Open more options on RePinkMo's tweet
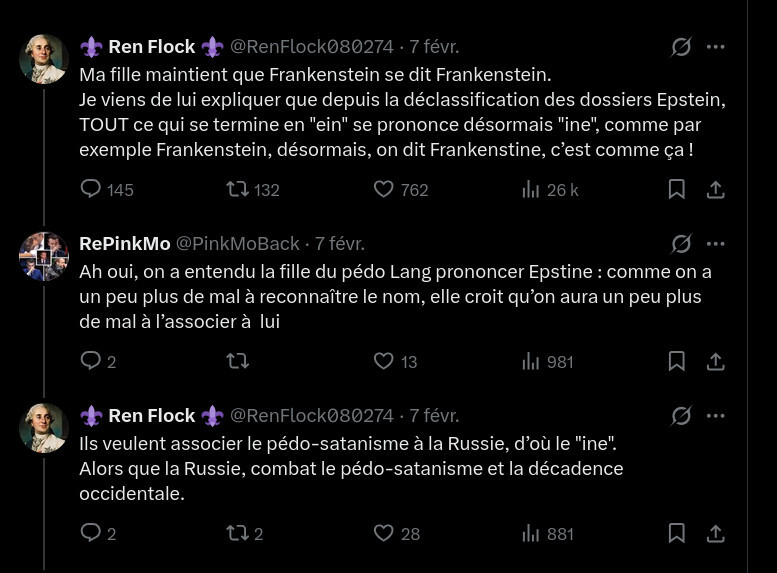This screenshot has height=573, width=777. (x=716, y=244)
